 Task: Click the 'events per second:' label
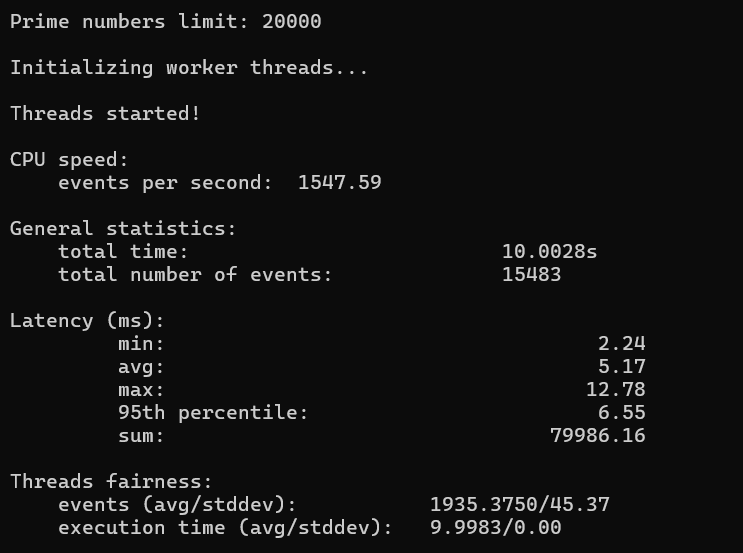165,183
